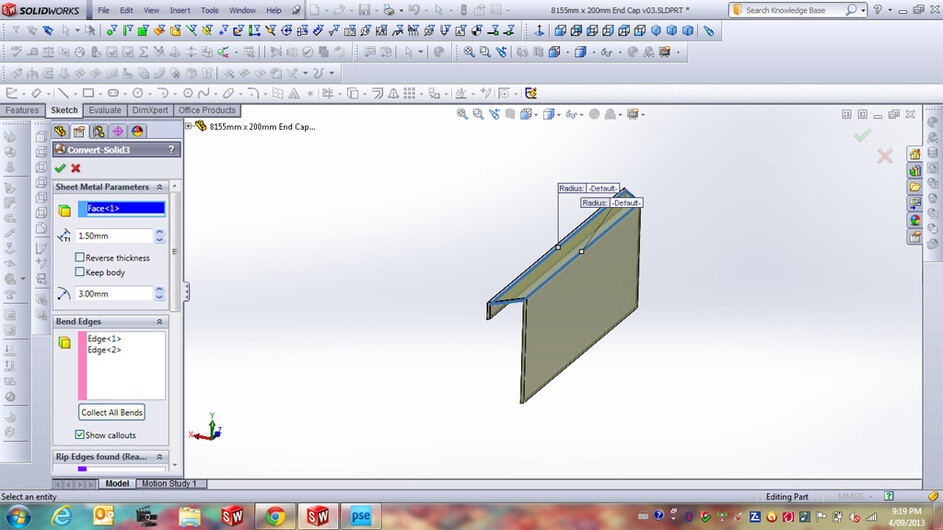Collapse Sheet Metal Parameters section
Screen dimensions: 943x530
coord(160,187)
